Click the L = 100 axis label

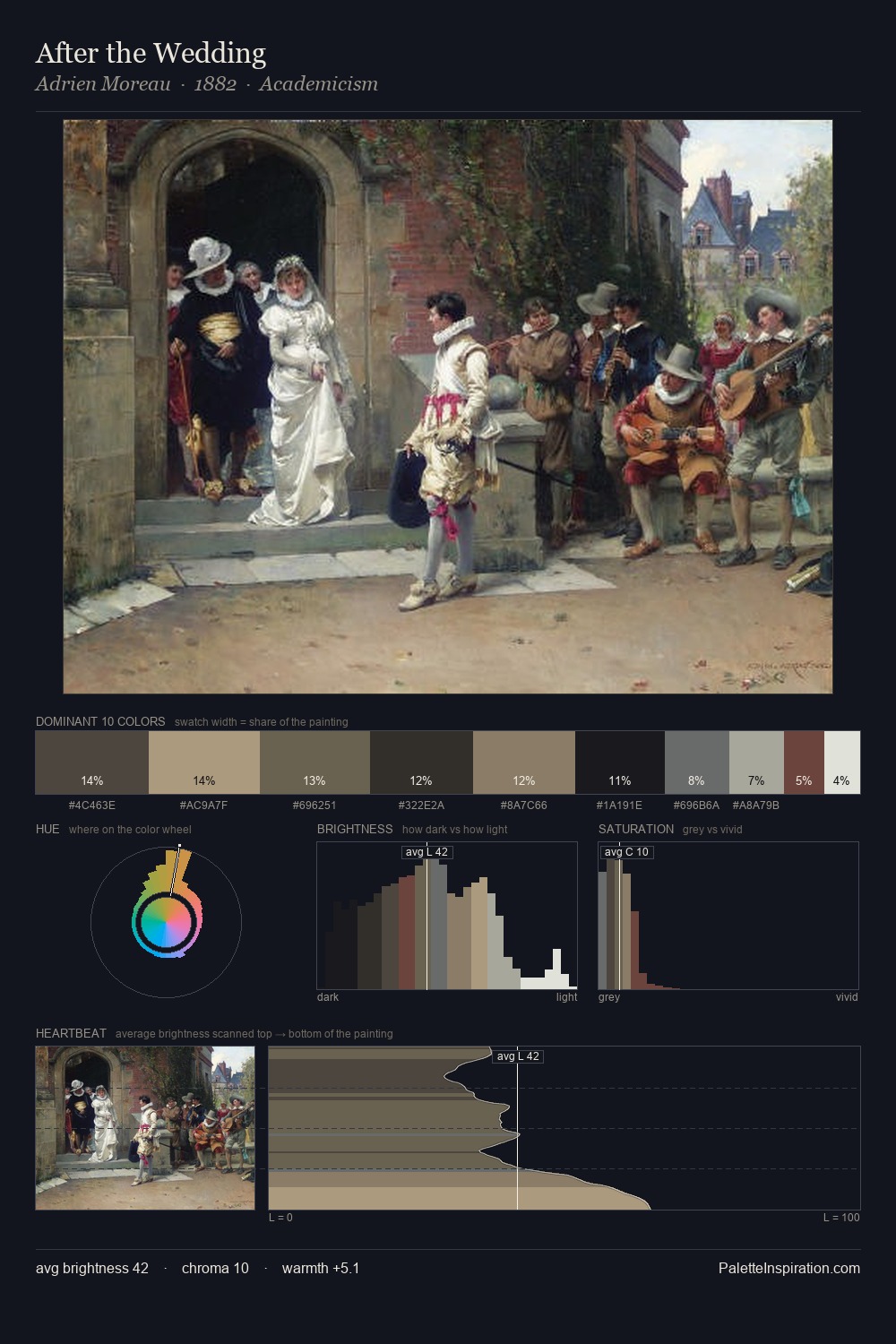[841, 1218]
